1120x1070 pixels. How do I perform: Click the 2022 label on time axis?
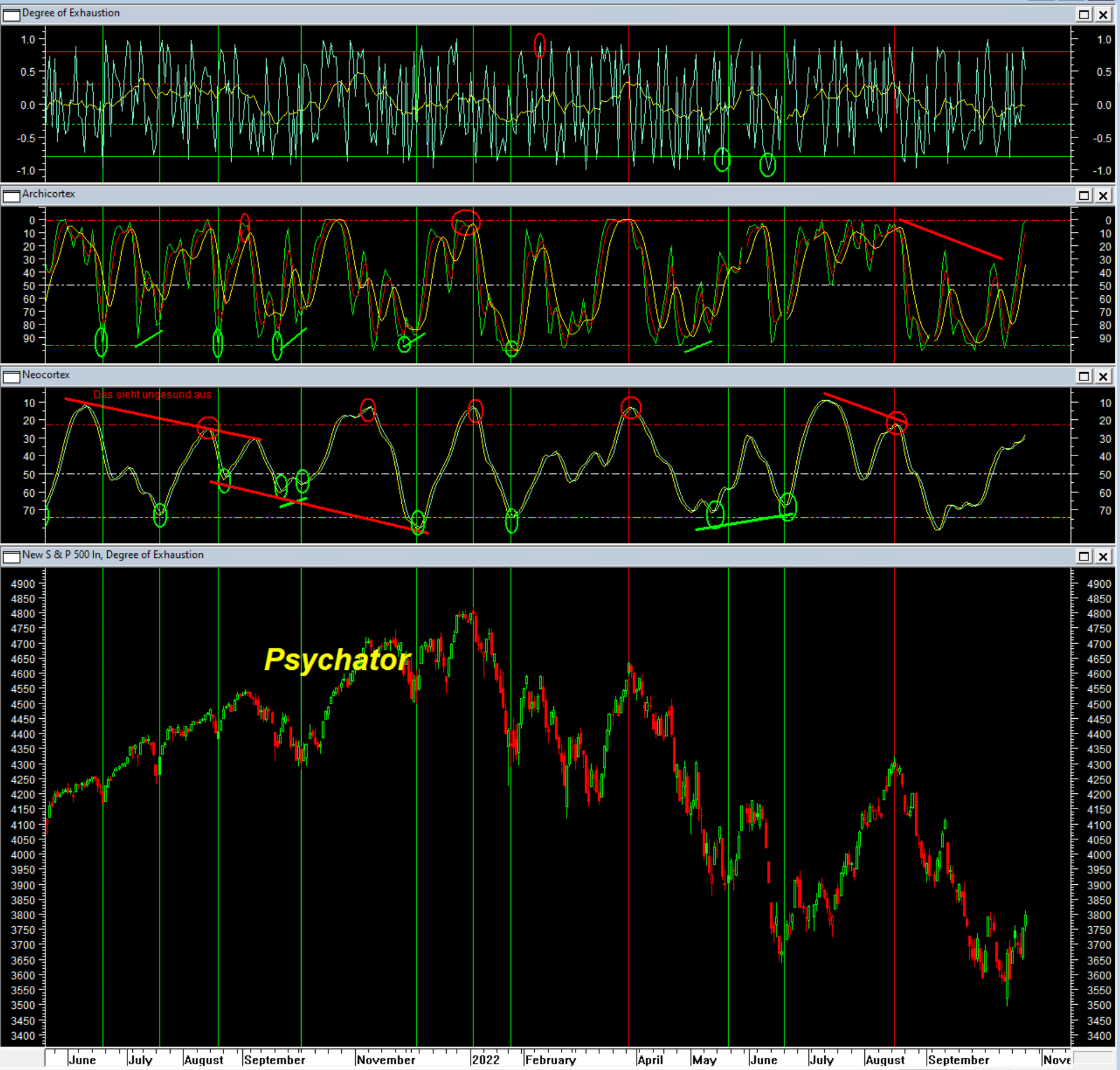coord(486,1060)
